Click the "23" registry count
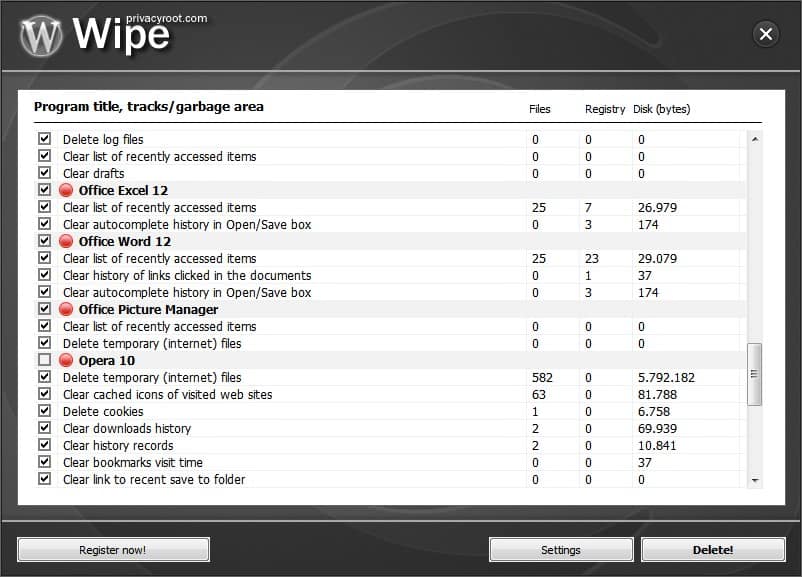 pyautogui.click(x=592, y=258)
